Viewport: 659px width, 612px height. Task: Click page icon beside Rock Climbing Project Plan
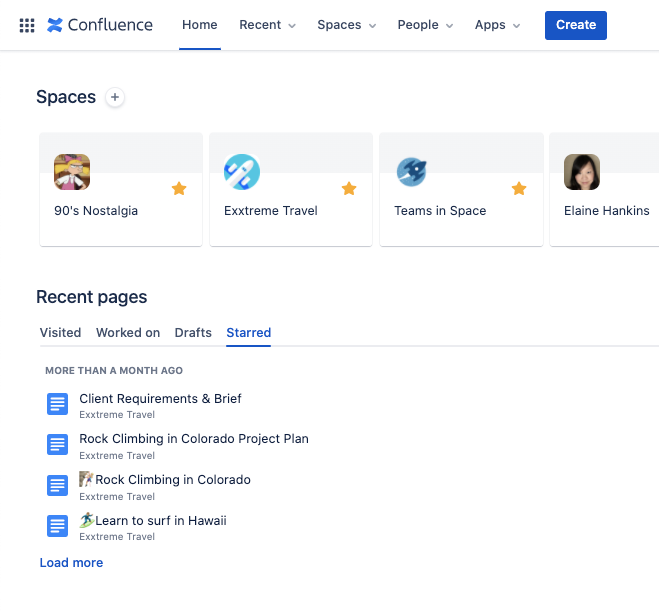57,445
